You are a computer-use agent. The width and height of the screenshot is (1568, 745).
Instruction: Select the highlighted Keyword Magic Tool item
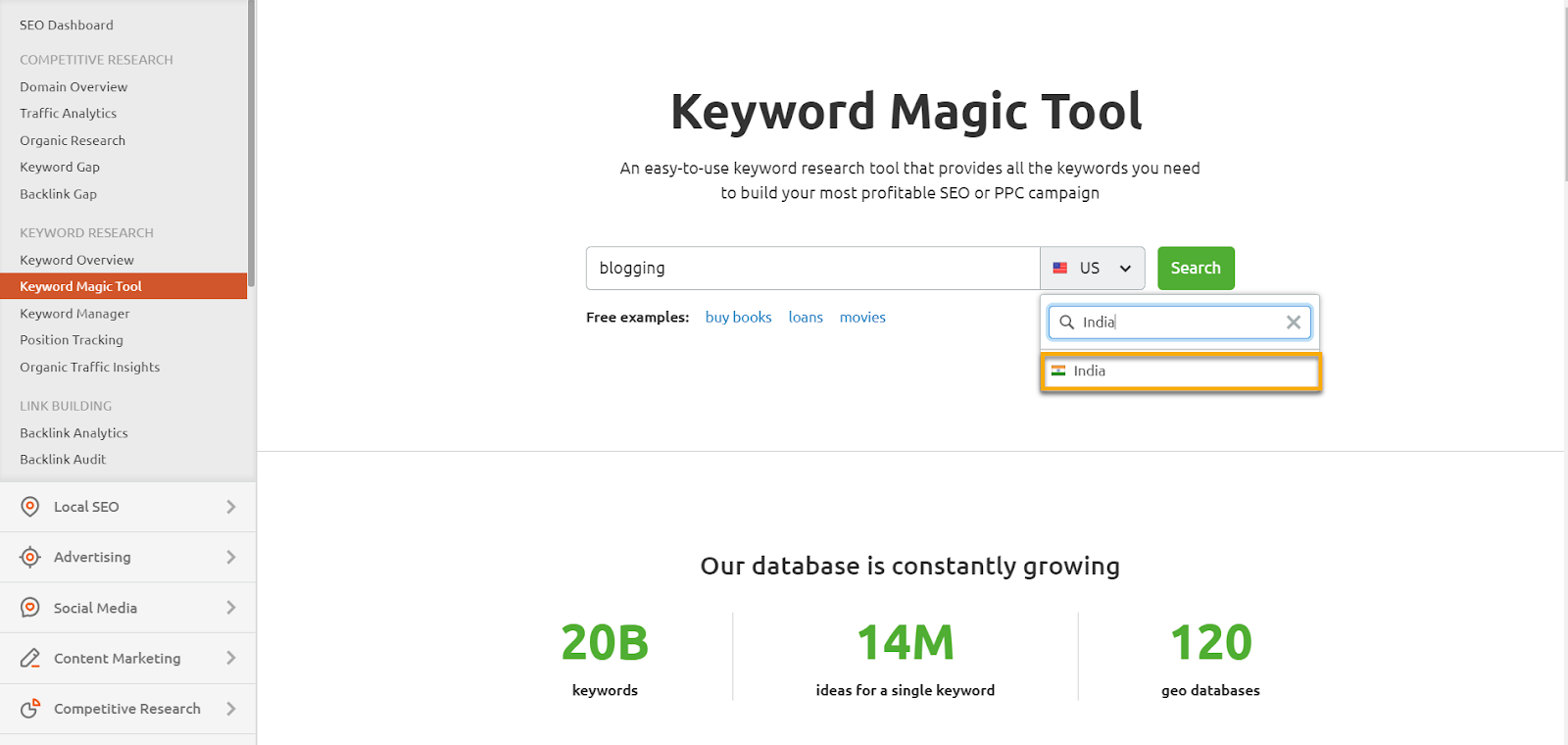(123, 286)
